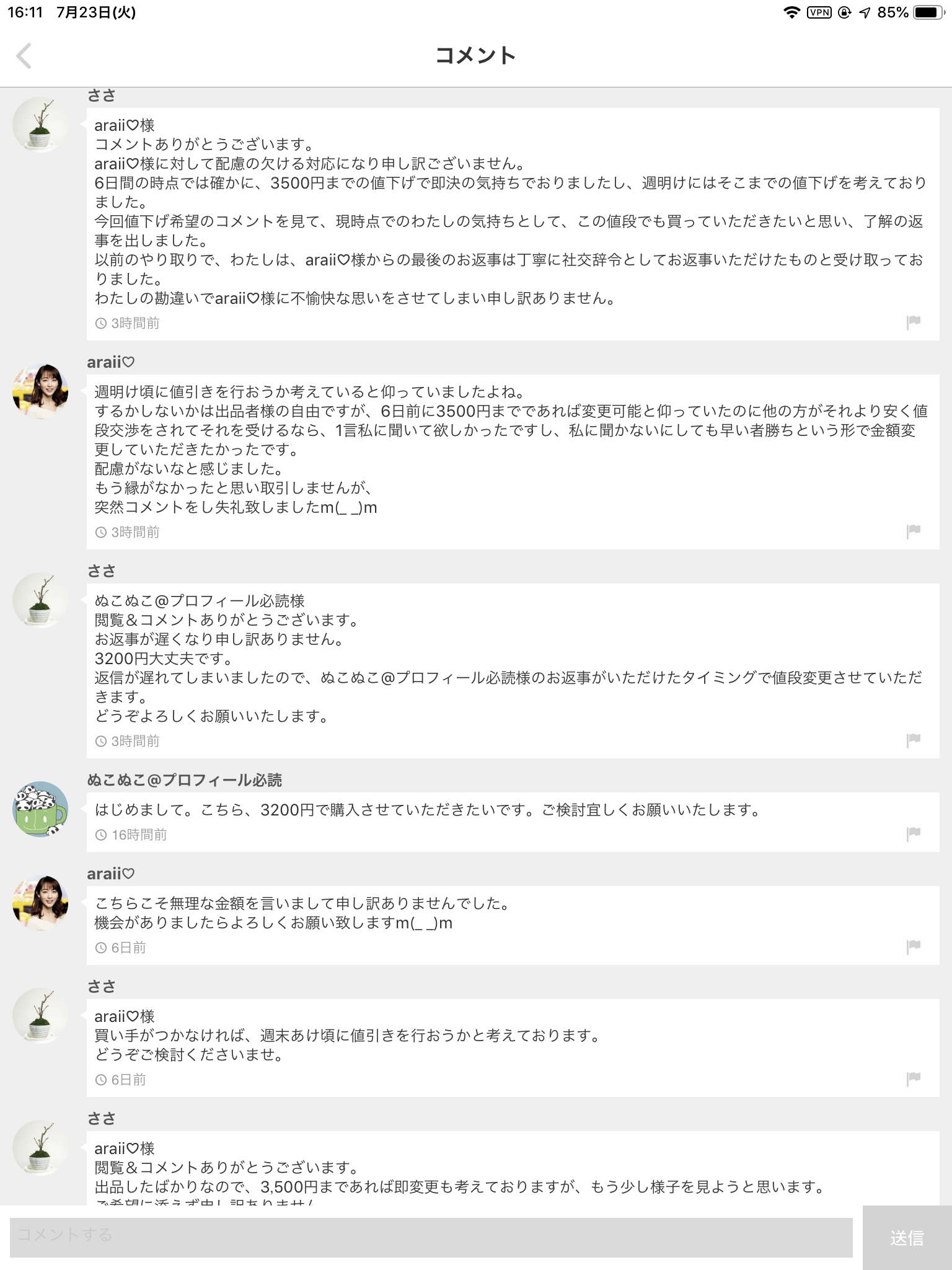The height and width of the screenshot is (1270, 952).
Task: Flag ささ's reply about 3200円
Action: pyautogui.click(x=913, y=740)
